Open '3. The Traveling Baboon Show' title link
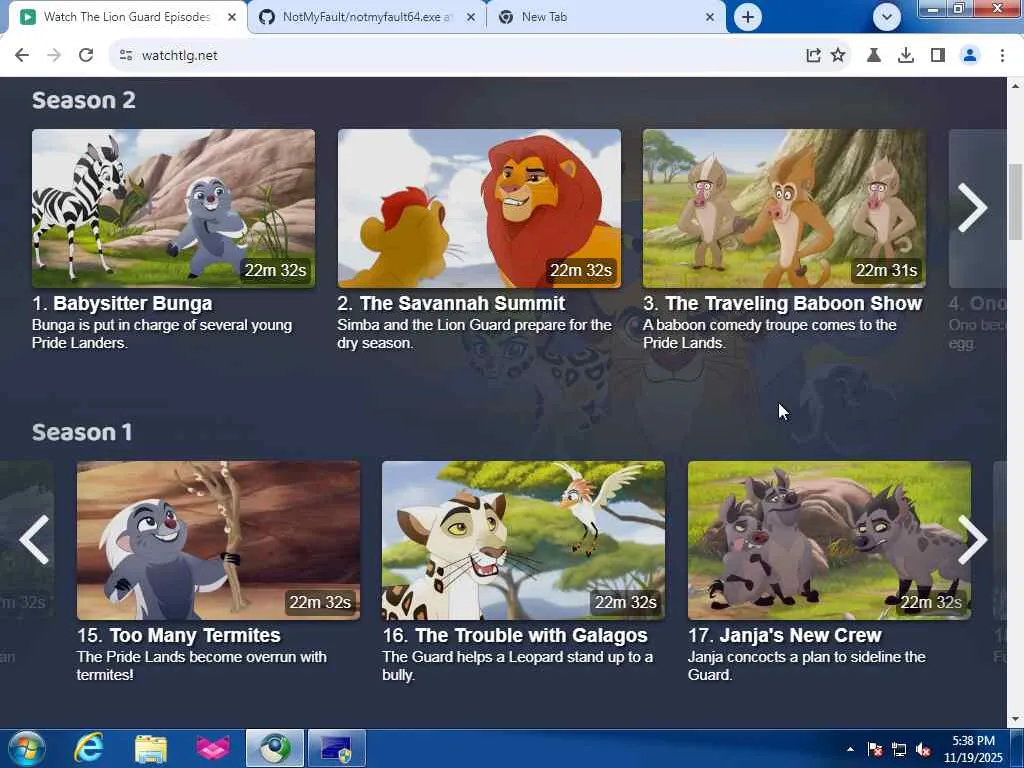 click(x=782, y=304)
